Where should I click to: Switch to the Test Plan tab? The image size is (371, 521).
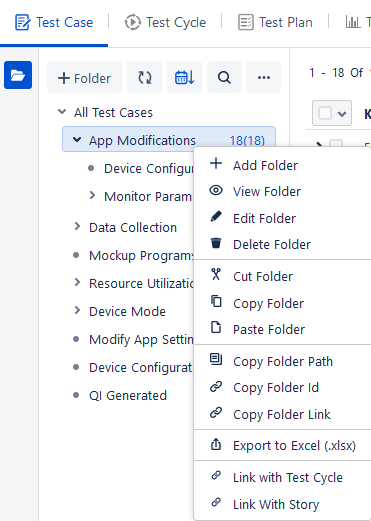(275, 23)
